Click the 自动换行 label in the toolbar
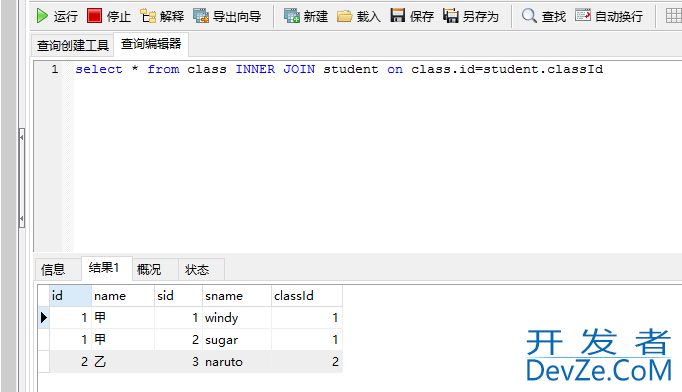 click(x=619, y=17)
